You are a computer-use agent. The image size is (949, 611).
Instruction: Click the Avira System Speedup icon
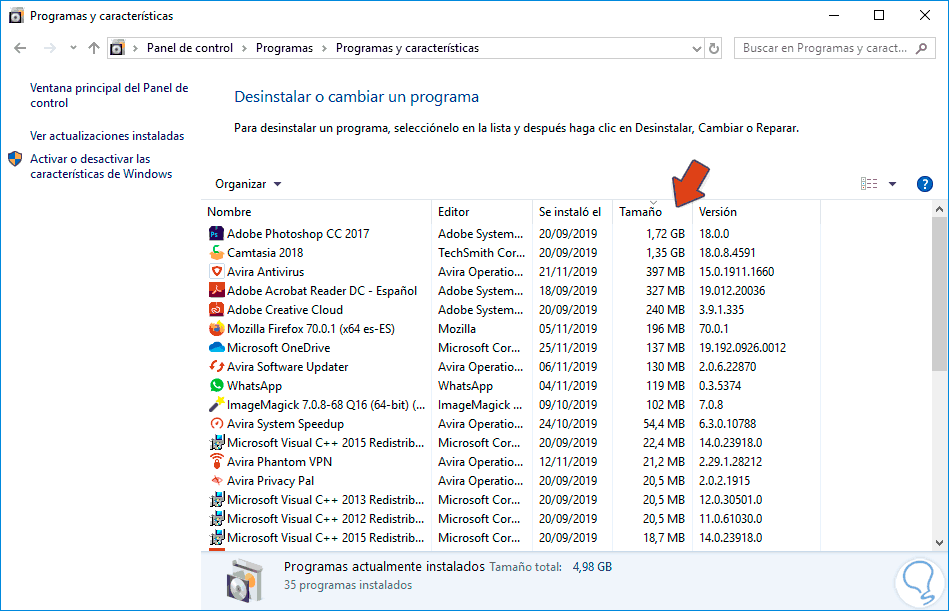(x=216, y=423)
